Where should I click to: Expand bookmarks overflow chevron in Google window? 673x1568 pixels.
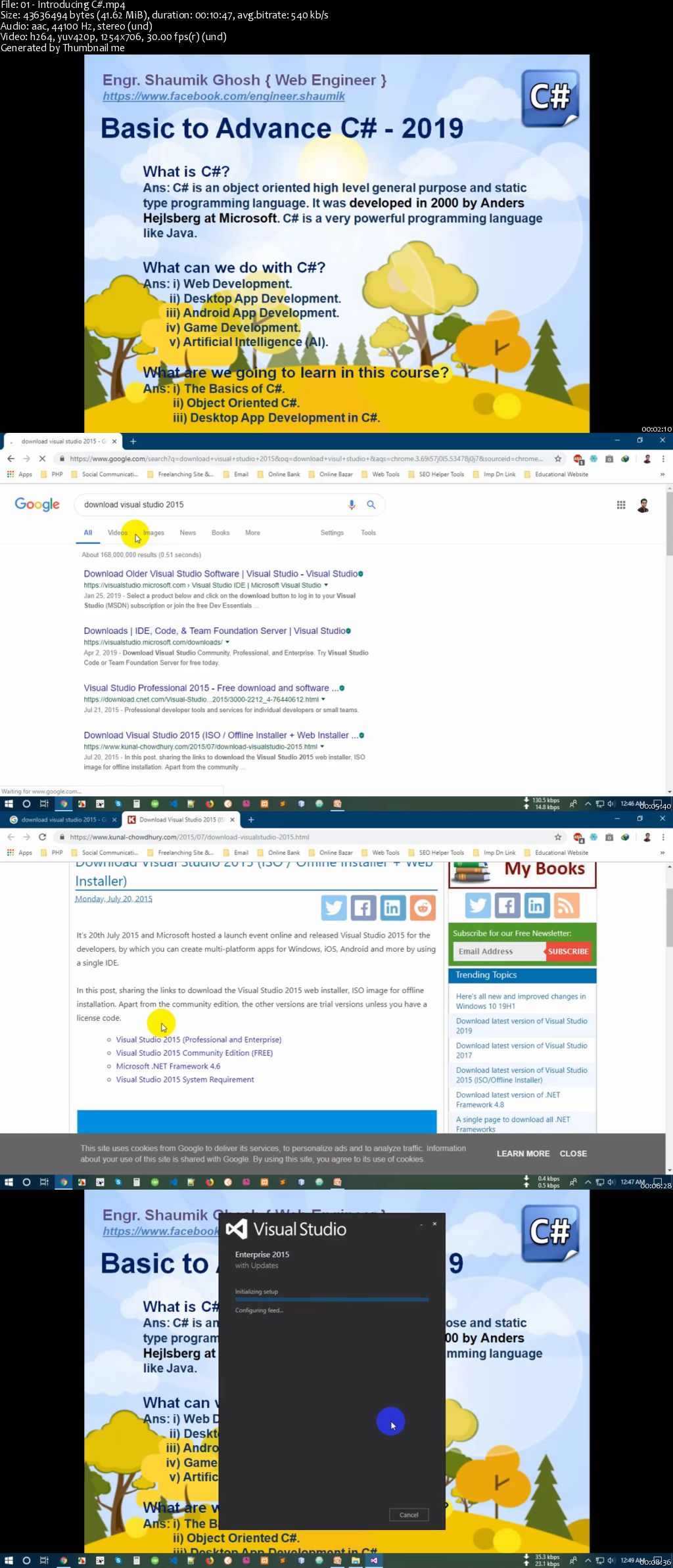pos(662,474)
